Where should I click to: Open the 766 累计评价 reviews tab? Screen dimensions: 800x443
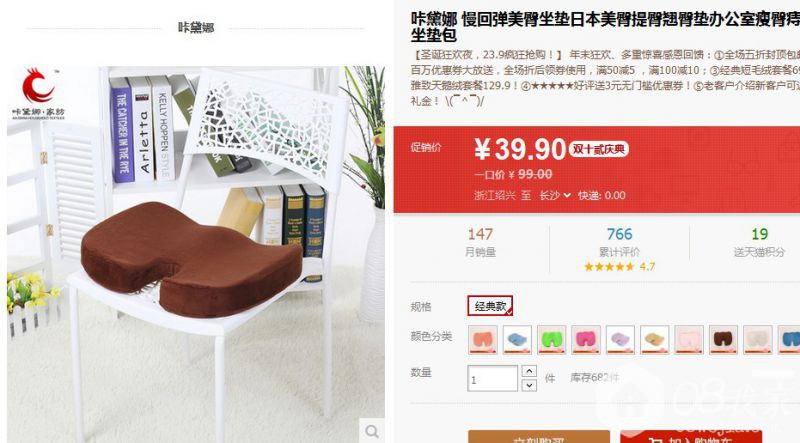click(619, 249)
